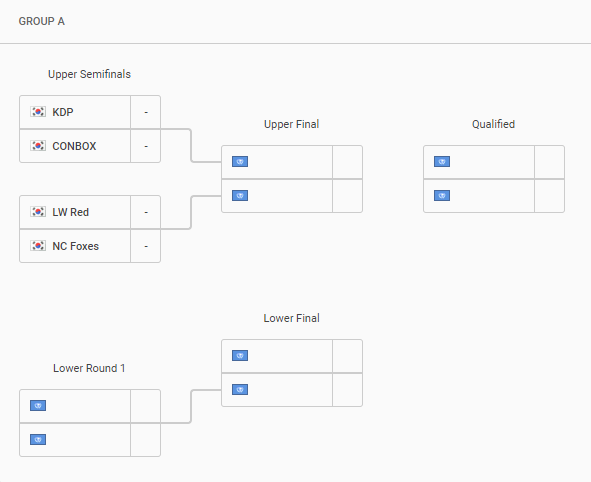The image size is (591, 482).
Task: Click the score cell for KDP
Action: 146,112
